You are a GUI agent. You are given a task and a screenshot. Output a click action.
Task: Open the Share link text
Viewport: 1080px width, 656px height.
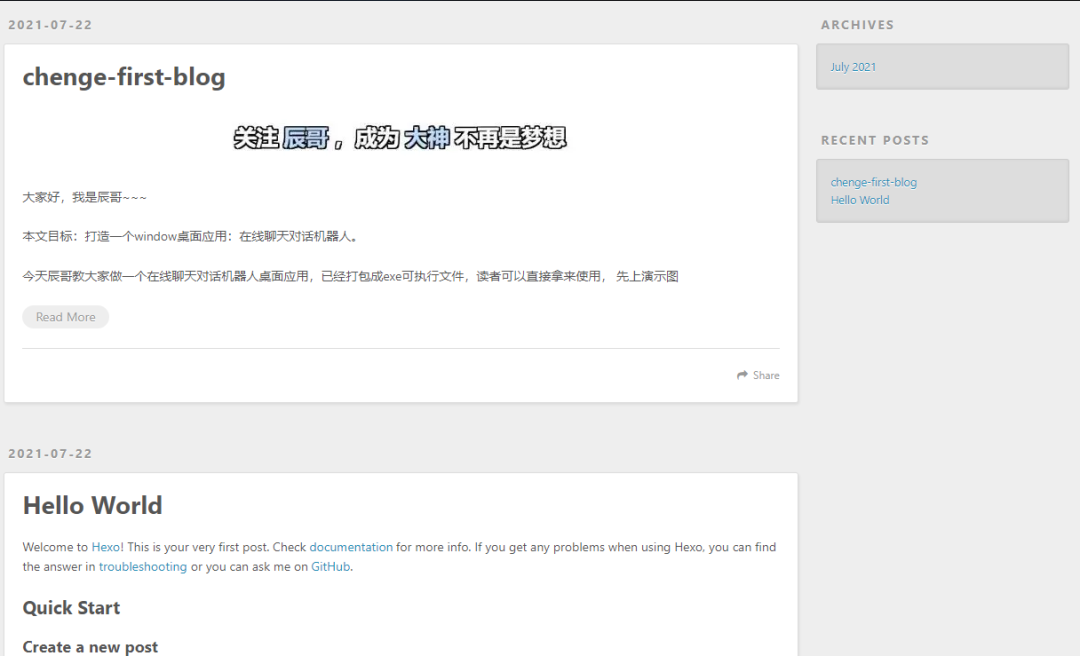coord(766,376)
